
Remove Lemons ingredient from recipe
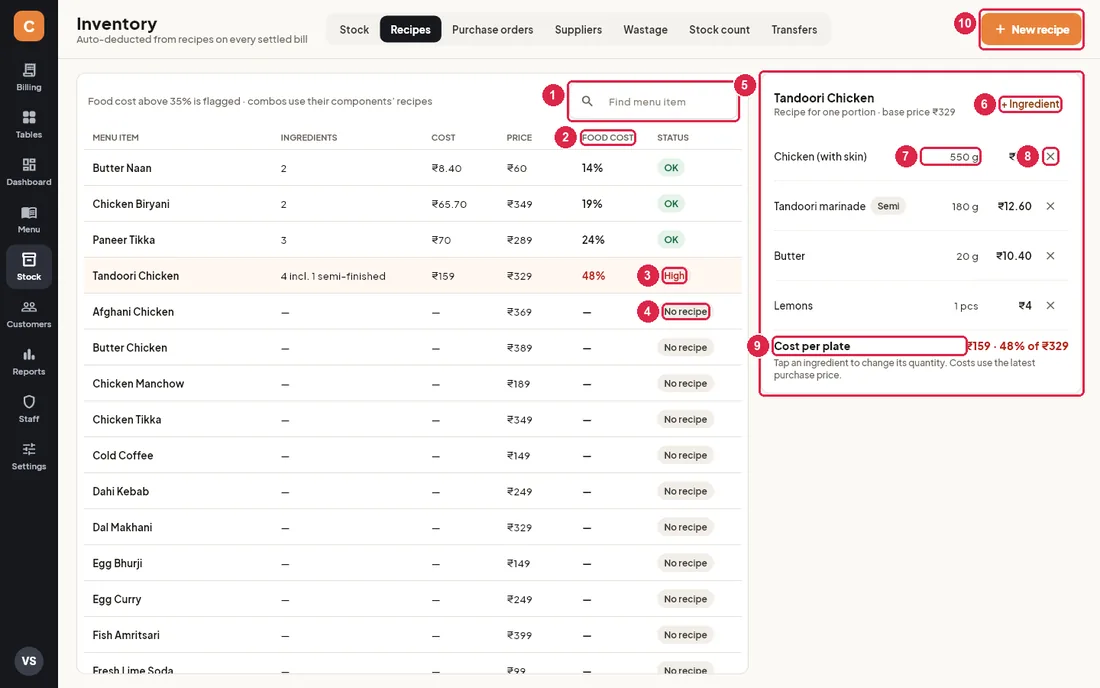[1050, 306]
